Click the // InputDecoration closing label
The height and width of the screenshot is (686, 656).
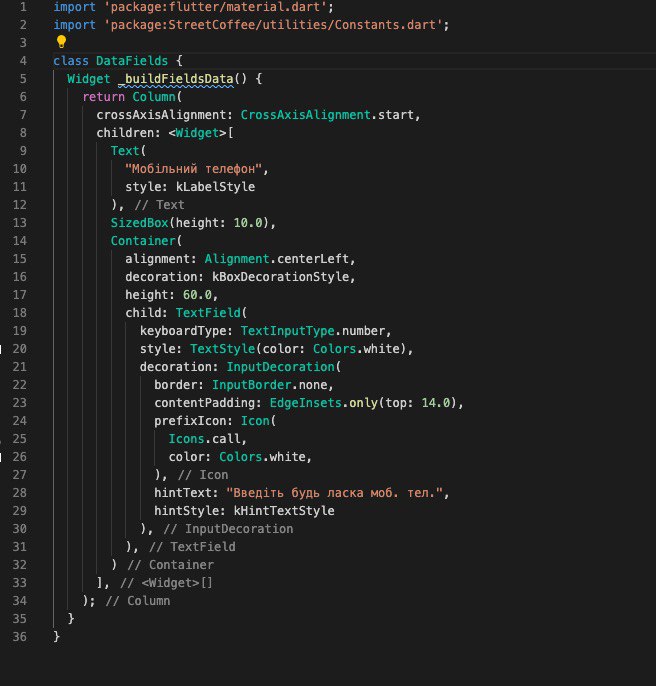pyautogui.click(x=228, y=528)
